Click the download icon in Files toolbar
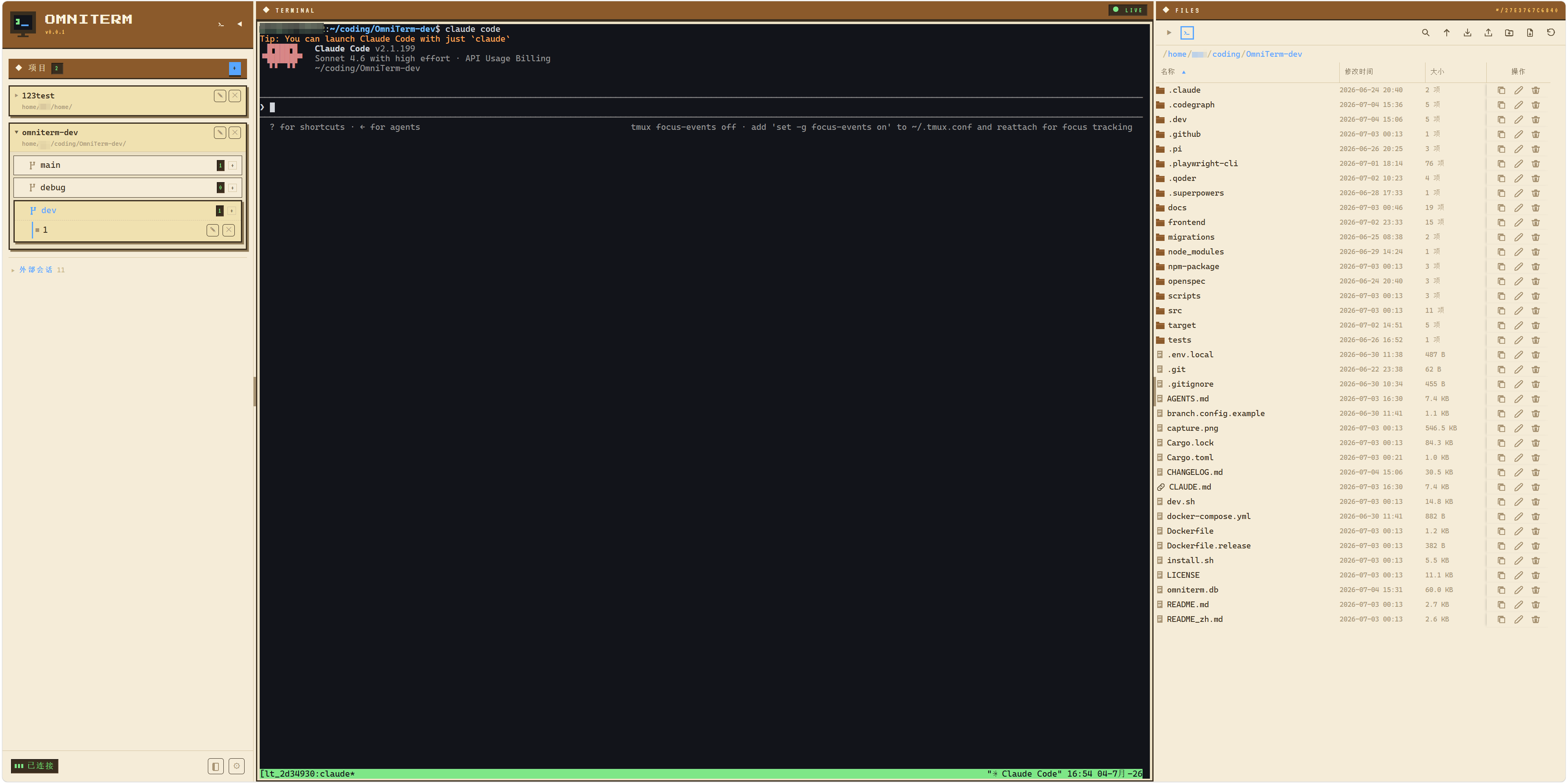The width and height of the screenshot is (1568, 784). point(1468,33)
